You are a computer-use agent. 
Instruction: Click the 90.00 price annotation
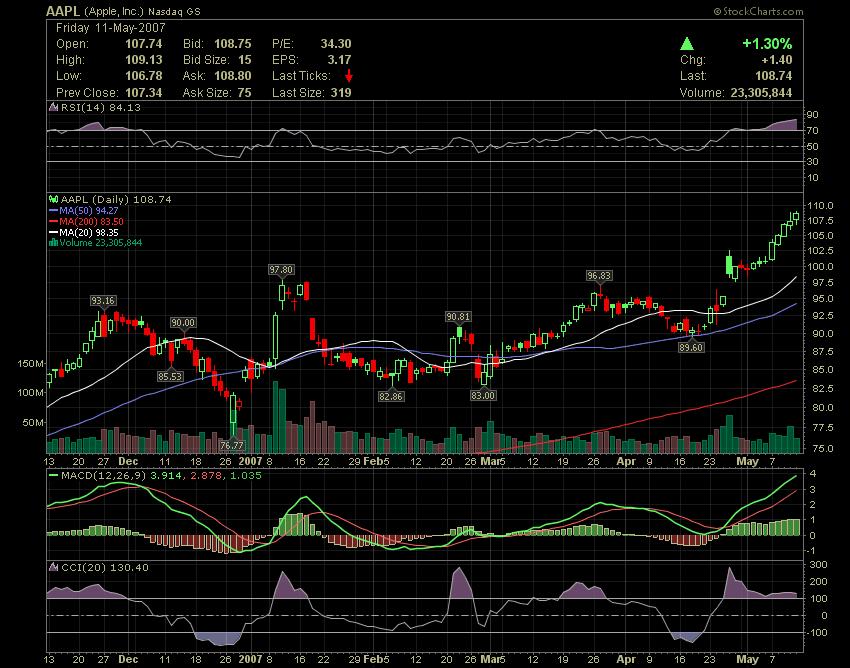pyautogui.click(x=183, y=323)
